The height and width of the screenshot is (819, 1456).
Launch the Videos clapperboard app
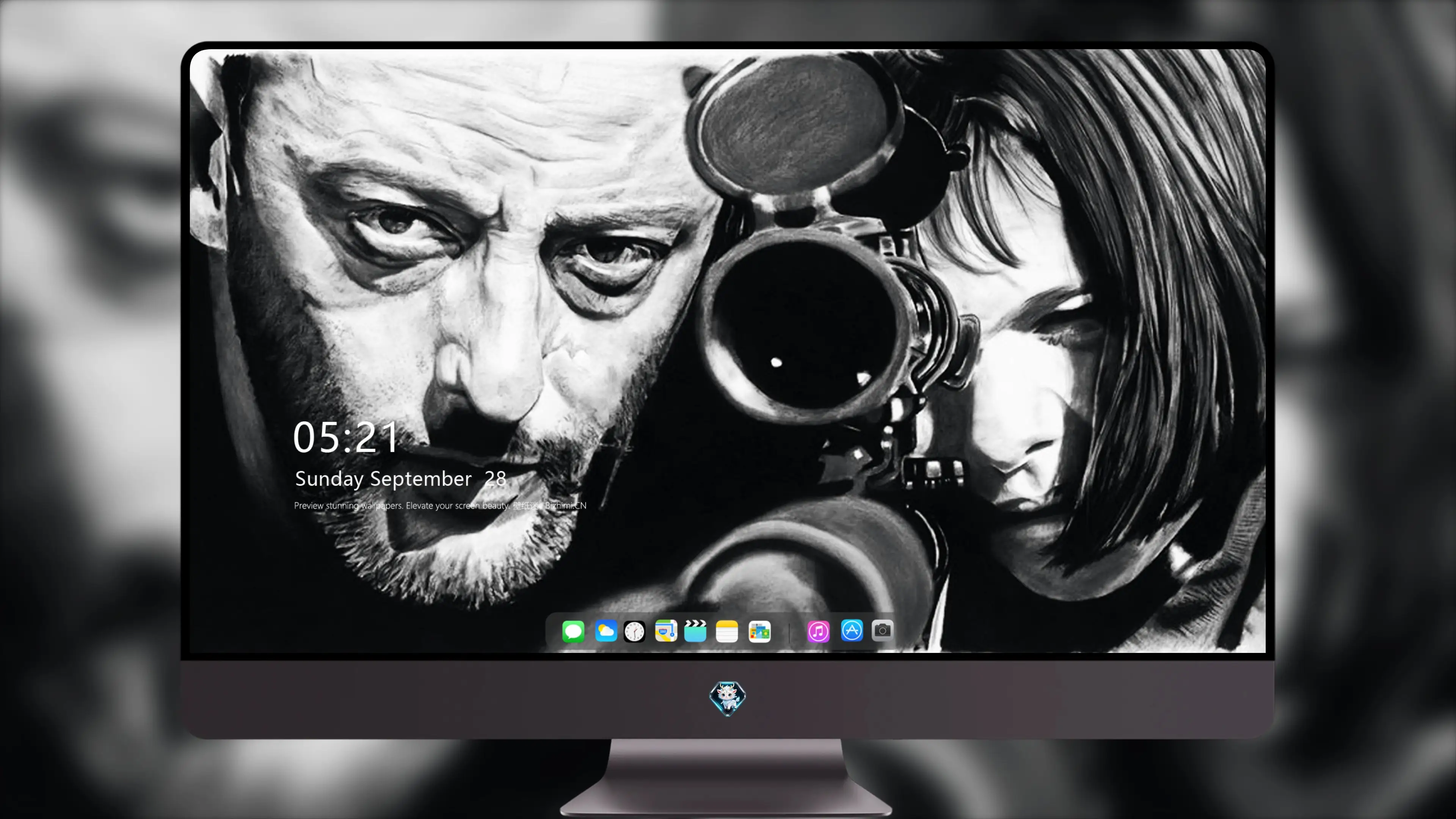(695, 631)
